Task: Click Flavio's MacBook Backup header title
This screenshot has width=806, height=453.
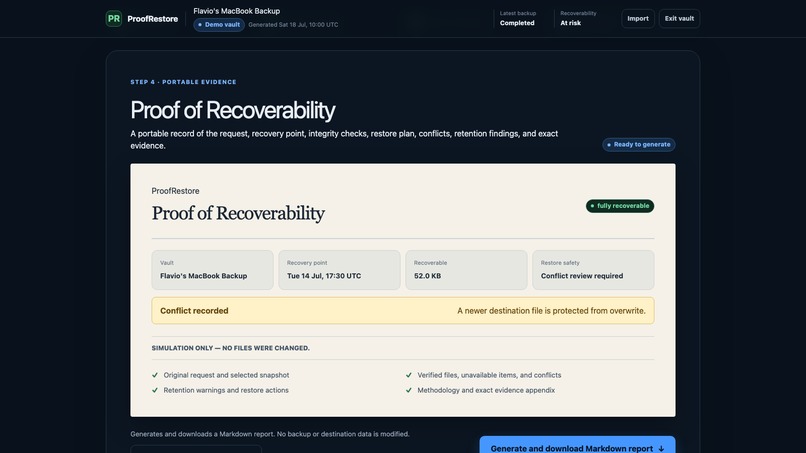Action: click(236, 11)
